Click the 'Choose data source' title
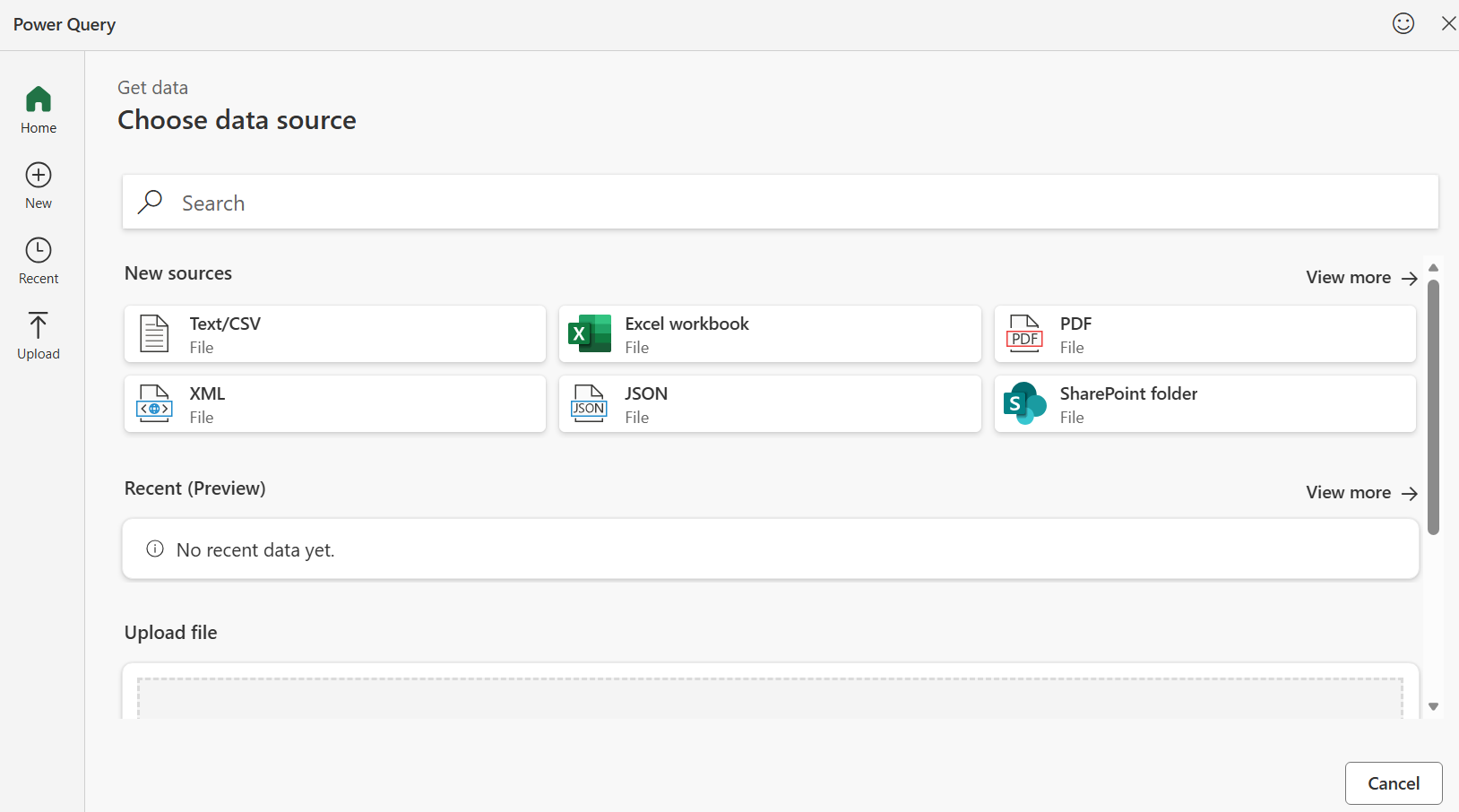The width and height of the screenshot is (1459, 812). (x=237, y=120)
